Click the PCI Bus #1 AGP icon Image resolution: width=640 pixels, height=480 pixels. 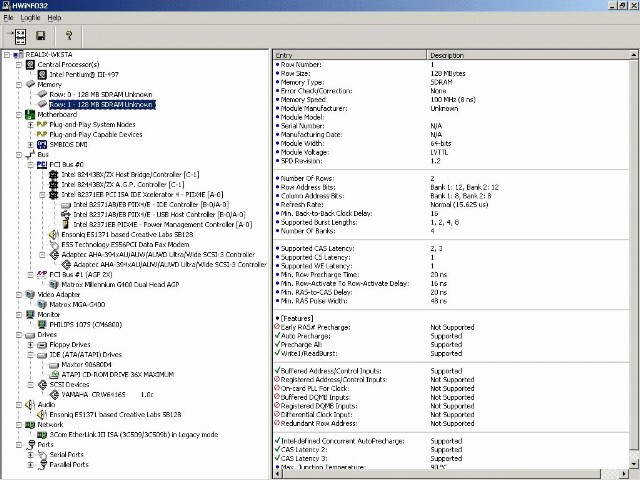point(42,274)
